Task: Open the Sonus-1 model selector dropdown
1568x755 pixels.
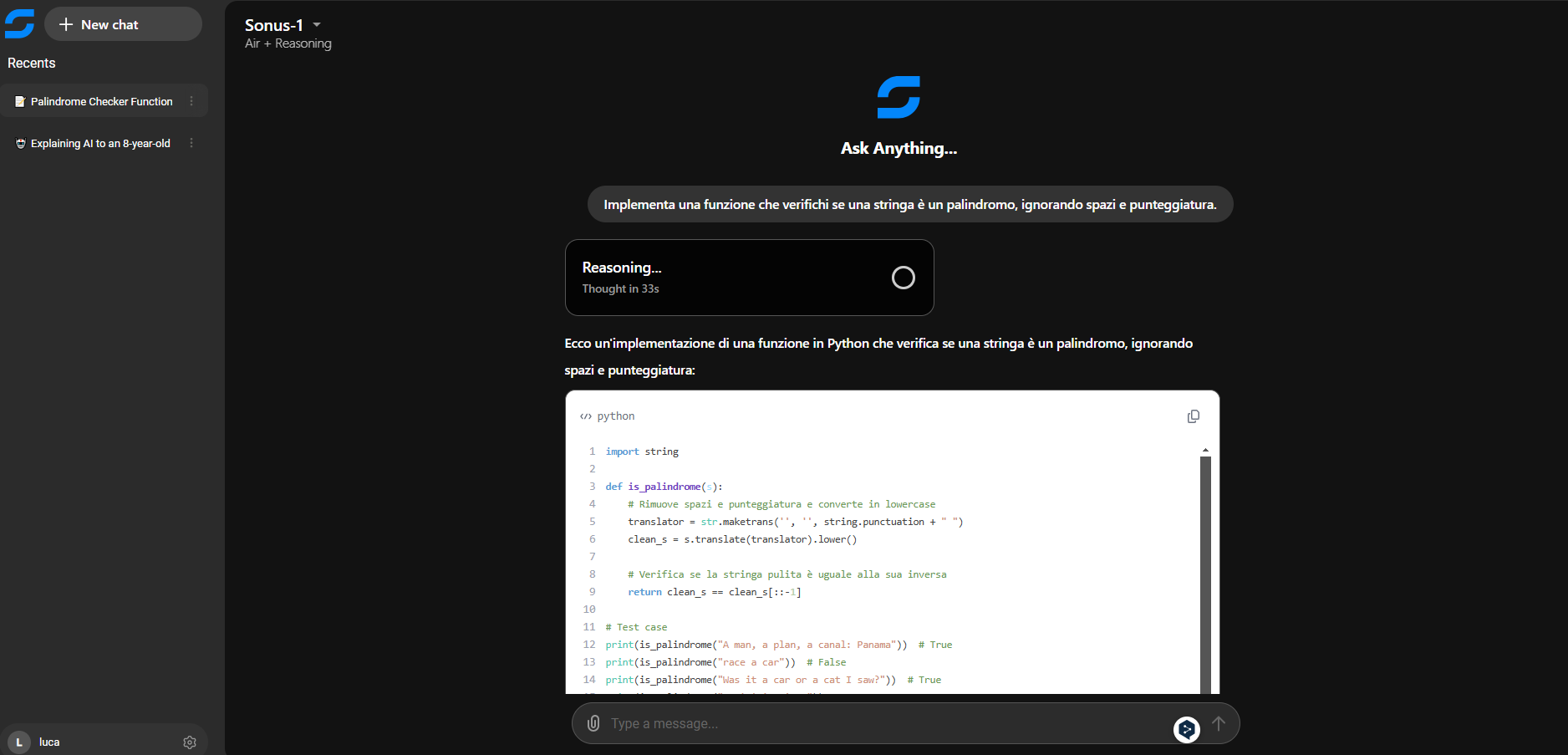Action: 283,25
